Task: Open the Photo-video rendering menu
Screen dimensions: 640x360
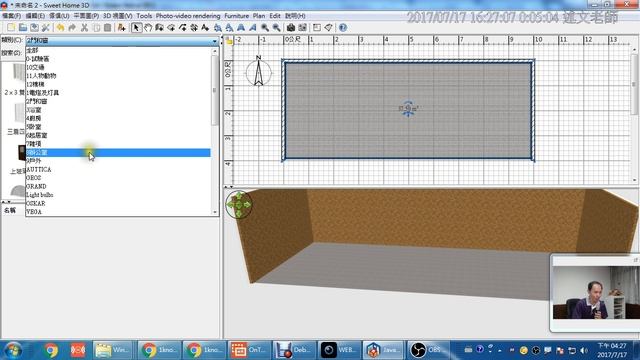Action: coord(188,16)
